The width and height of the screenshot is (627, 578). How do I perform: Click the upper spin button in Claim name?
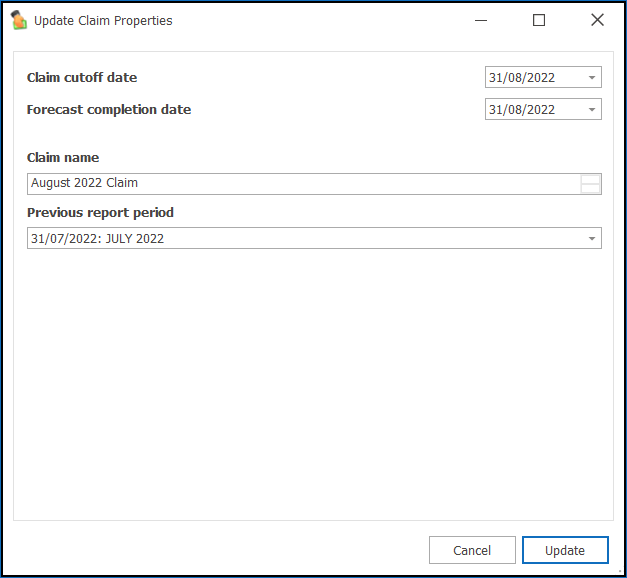coord(590,179)
